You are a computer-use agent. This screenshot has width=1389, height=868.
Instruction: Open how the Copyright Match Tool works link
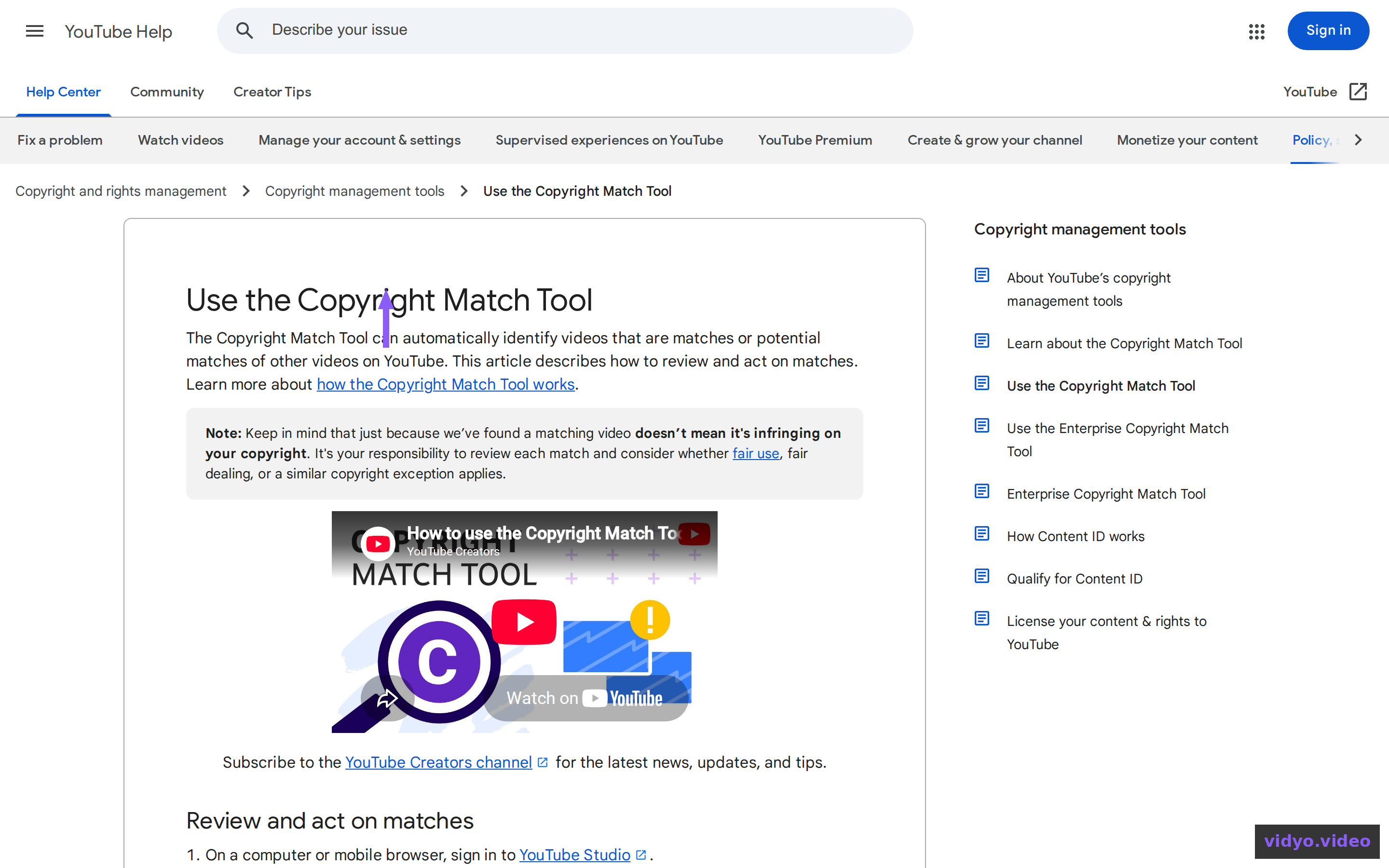(446, 384)
